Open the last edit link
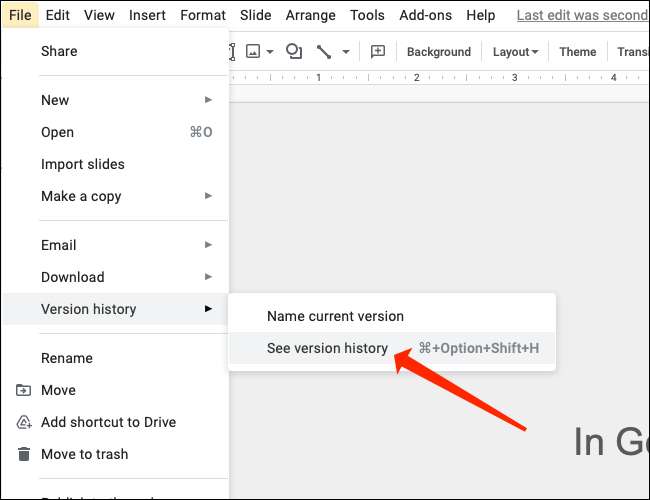650x500 pixels. (x=582, y=15)
